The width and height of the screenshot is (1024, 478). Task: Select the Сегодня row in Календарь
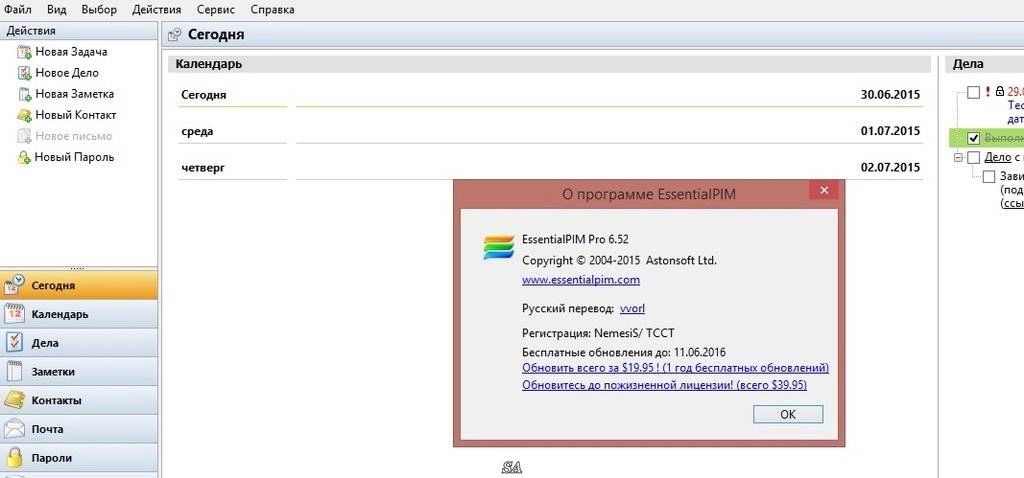point(550,95)
